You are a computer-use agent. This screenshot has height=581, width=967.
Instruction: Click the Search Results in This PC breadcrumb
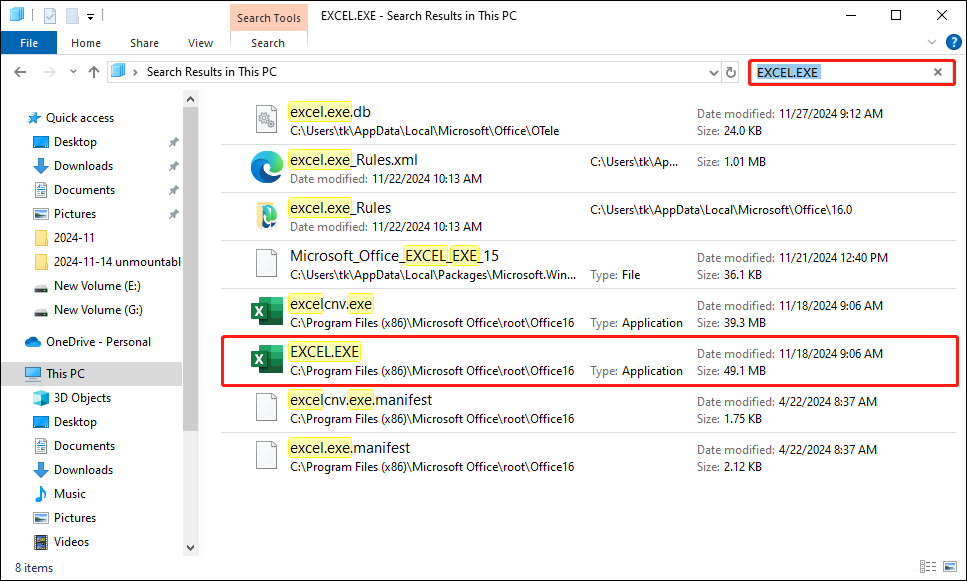(x=212, y=72)
